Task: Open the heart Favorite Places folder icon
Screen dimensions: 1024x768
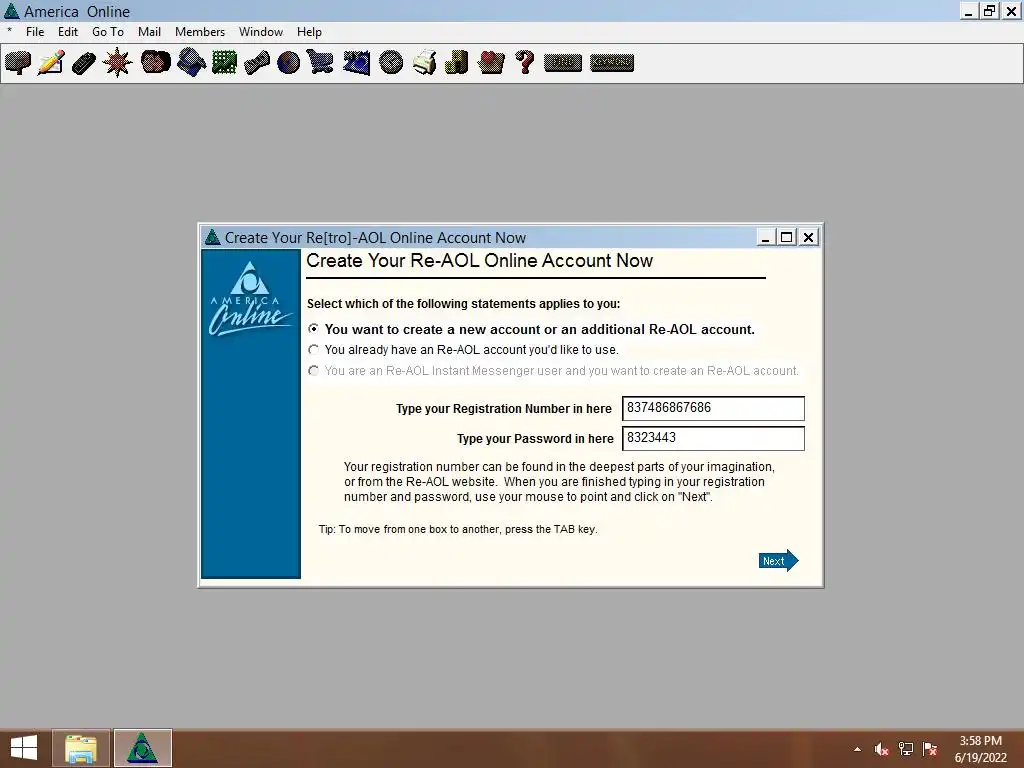Action: coord(491,63)
